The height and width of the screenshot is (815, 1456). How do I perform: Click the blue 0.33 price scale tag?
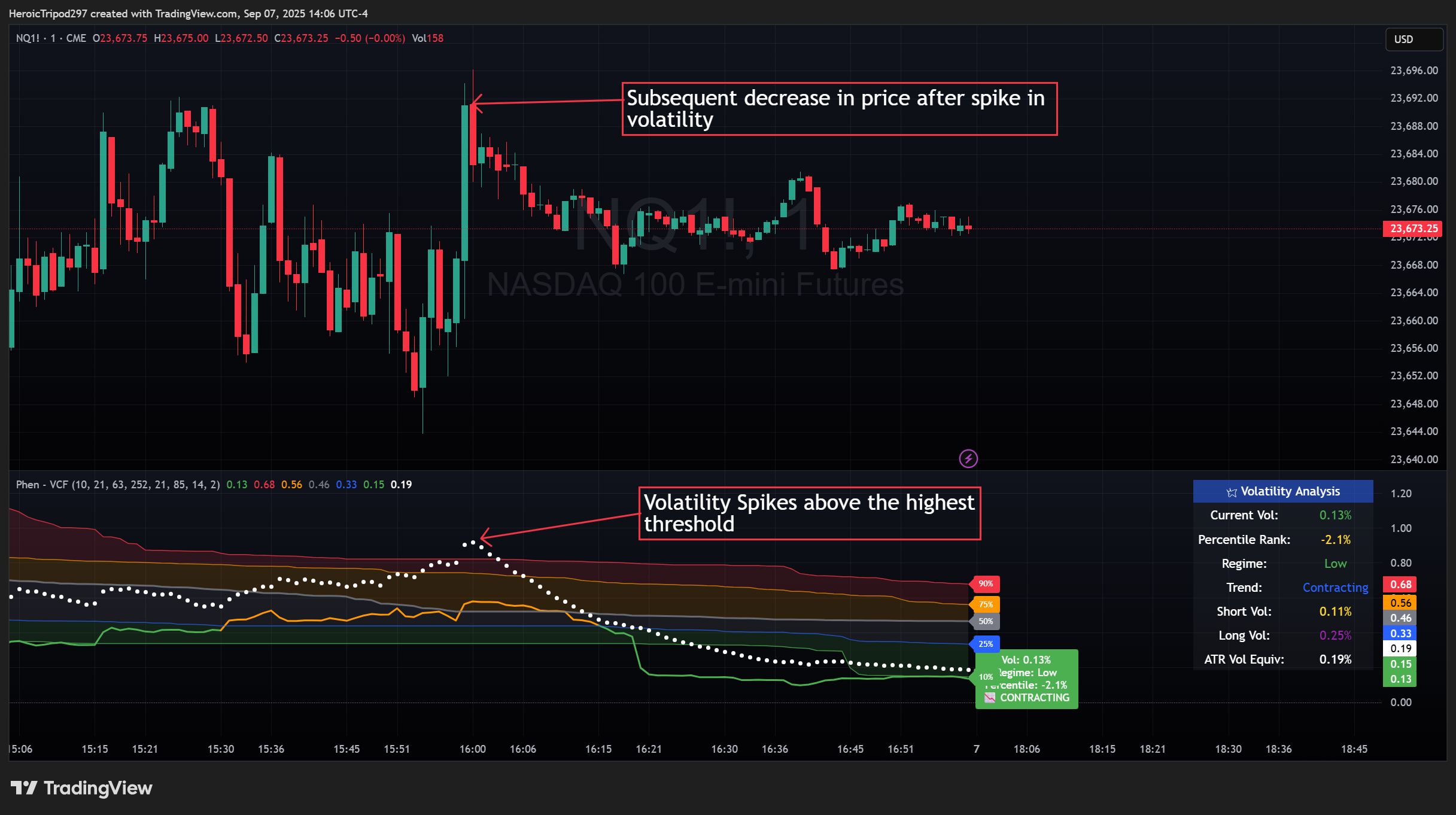pos(1400,634)
